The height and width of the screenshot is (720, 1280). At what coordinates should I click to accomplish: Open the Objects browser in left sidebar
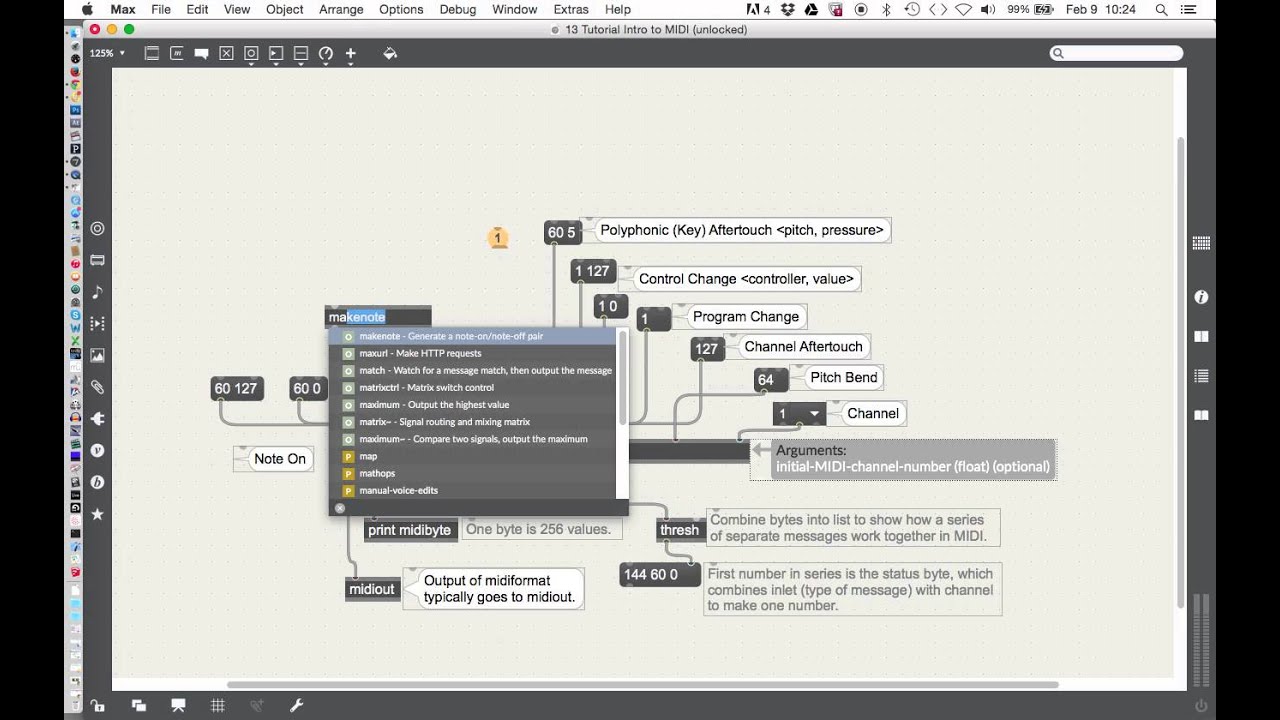tap(97, 228)
